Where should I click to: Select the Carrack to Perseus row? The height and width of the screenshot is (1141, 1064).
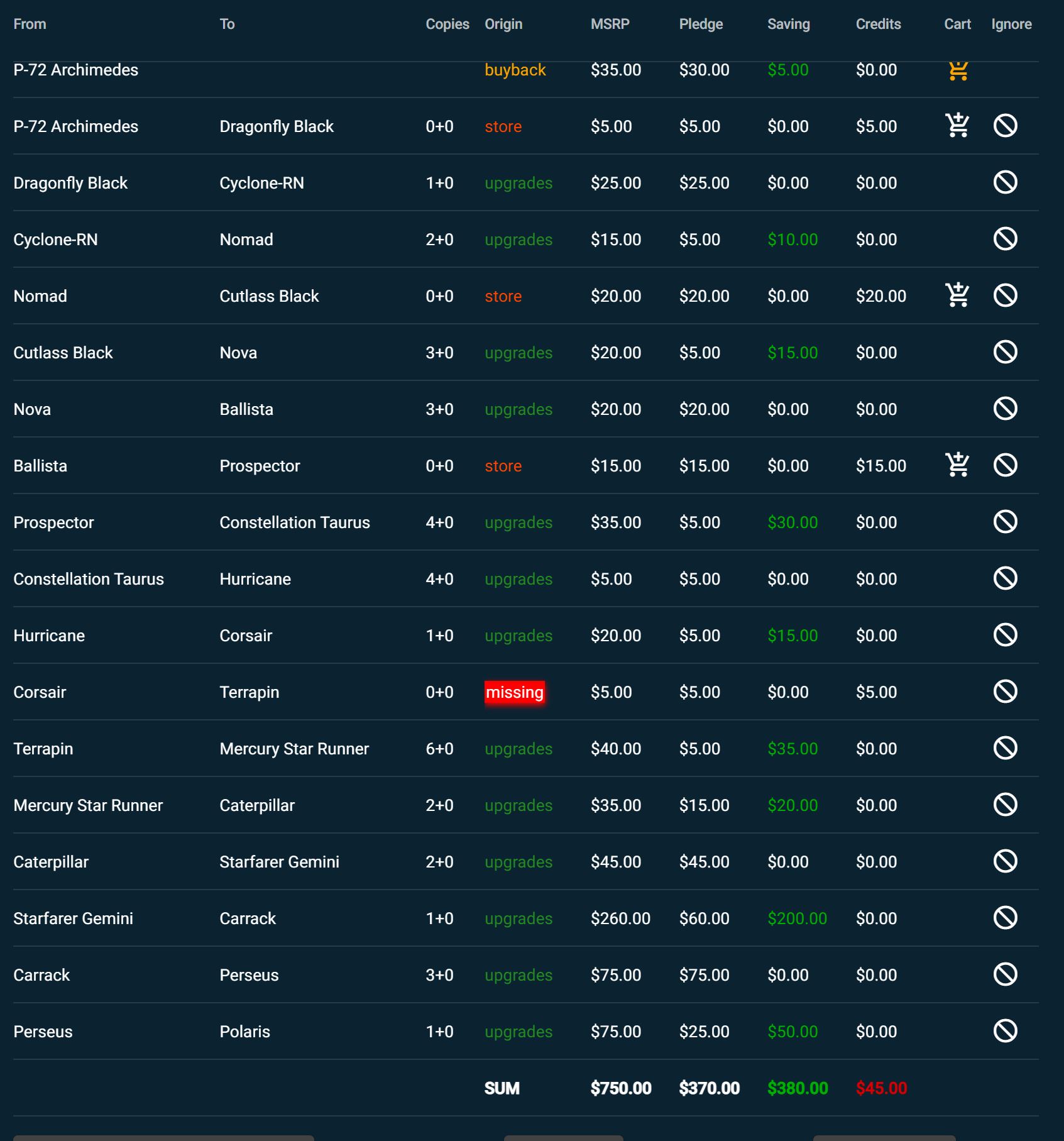(x=525, y=974)
